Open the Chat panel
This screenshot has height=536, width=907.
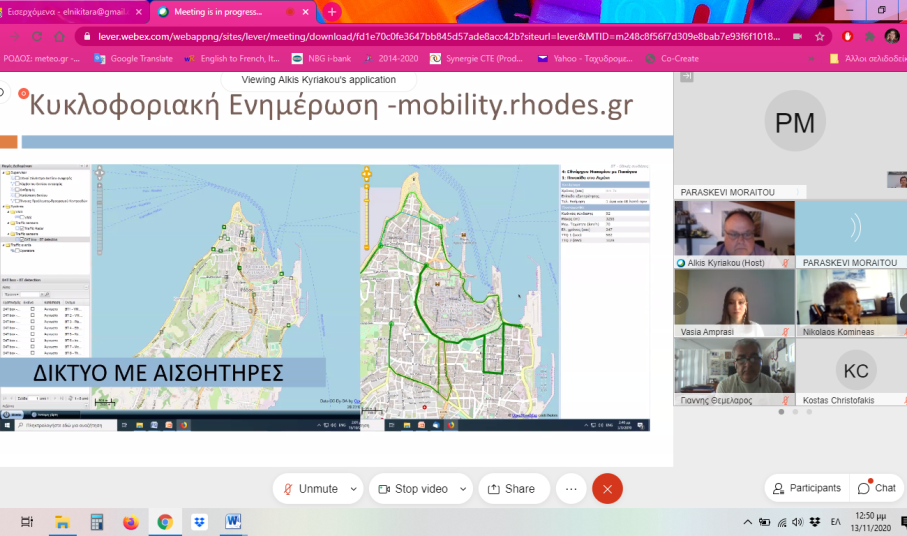[x=877, y=488]
